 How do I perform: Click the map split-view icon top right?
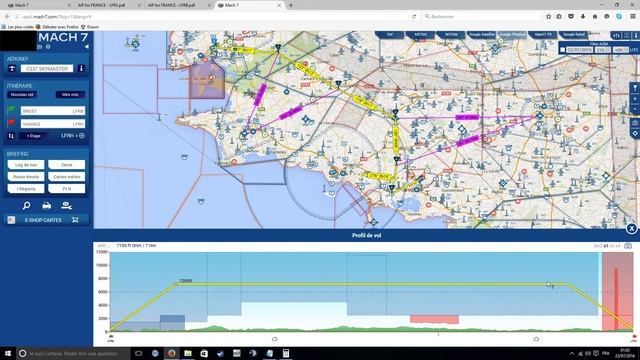tap(627, 36)
